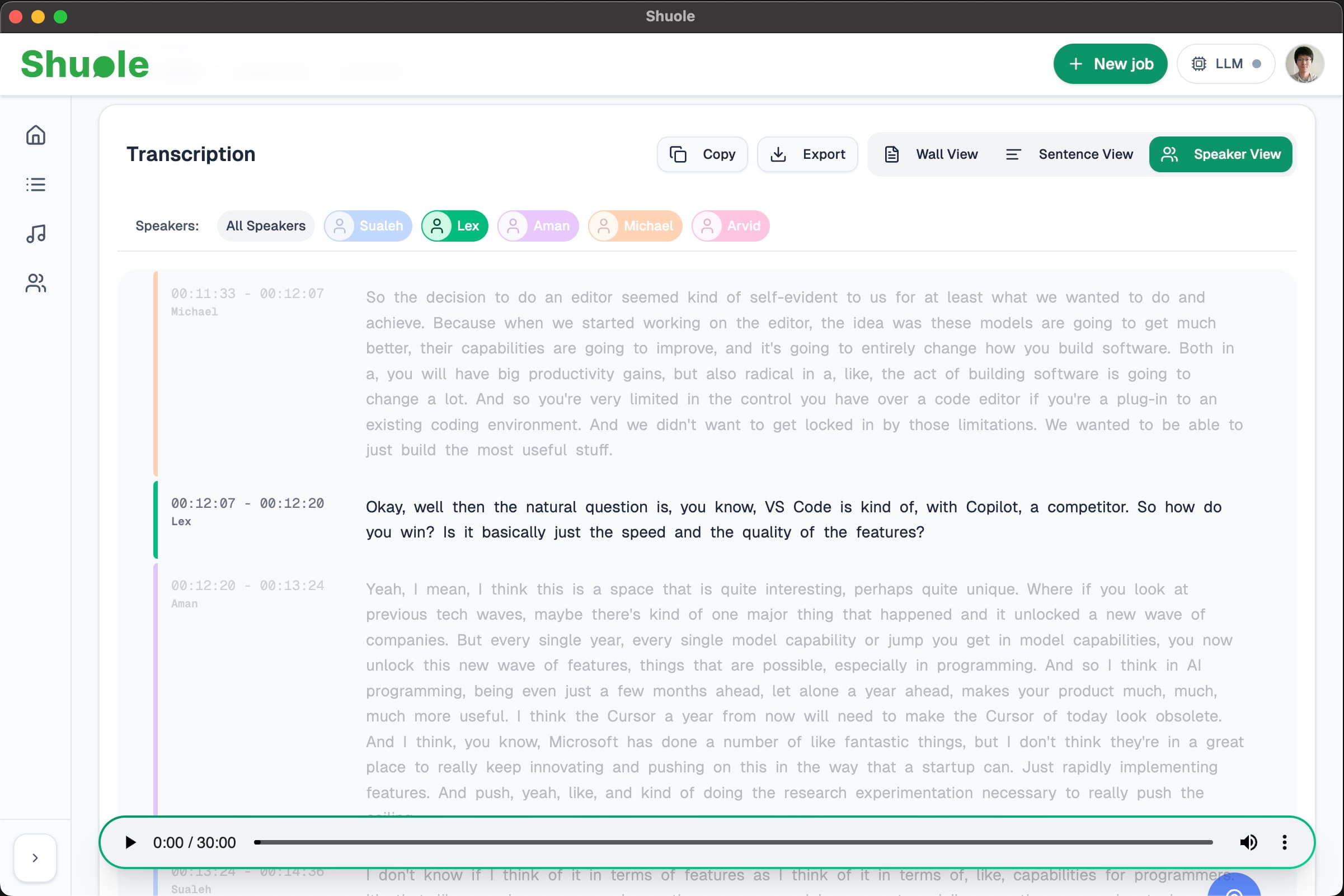The height and width of the screenshot is (896, 1344).
Task: Open the audio library icon in sidebar
Action: point(35,234)
